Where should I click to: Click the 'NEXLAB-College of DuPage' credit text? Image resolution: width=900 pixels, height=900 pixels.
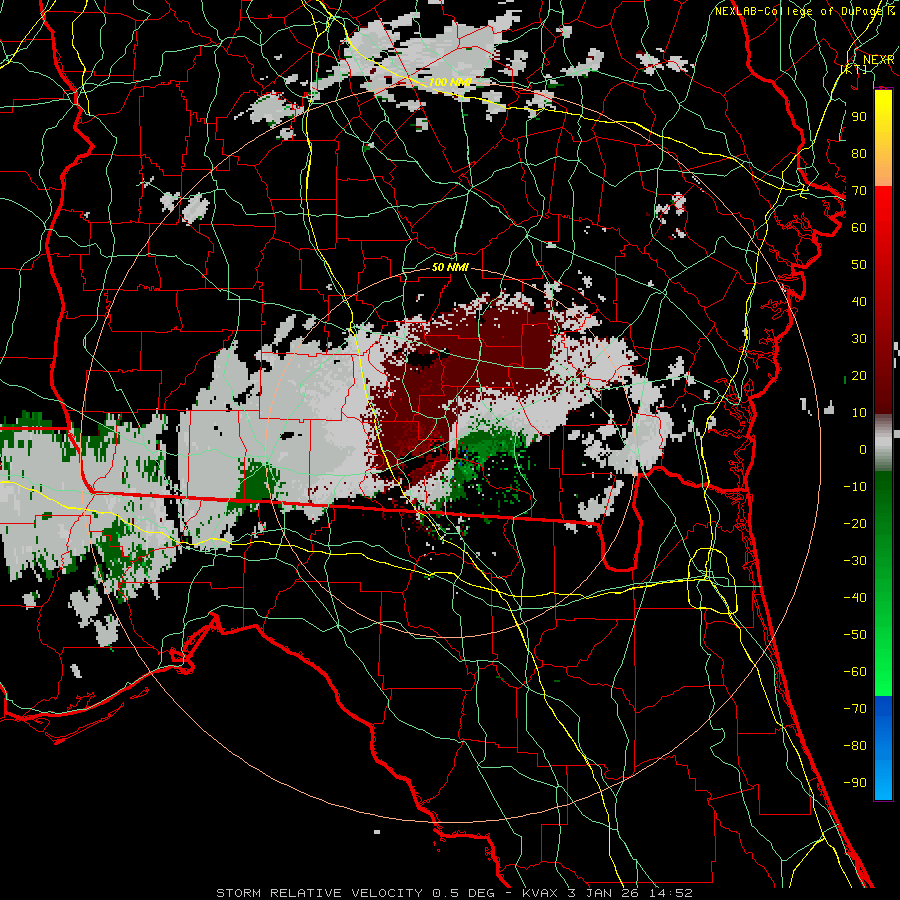800,11
